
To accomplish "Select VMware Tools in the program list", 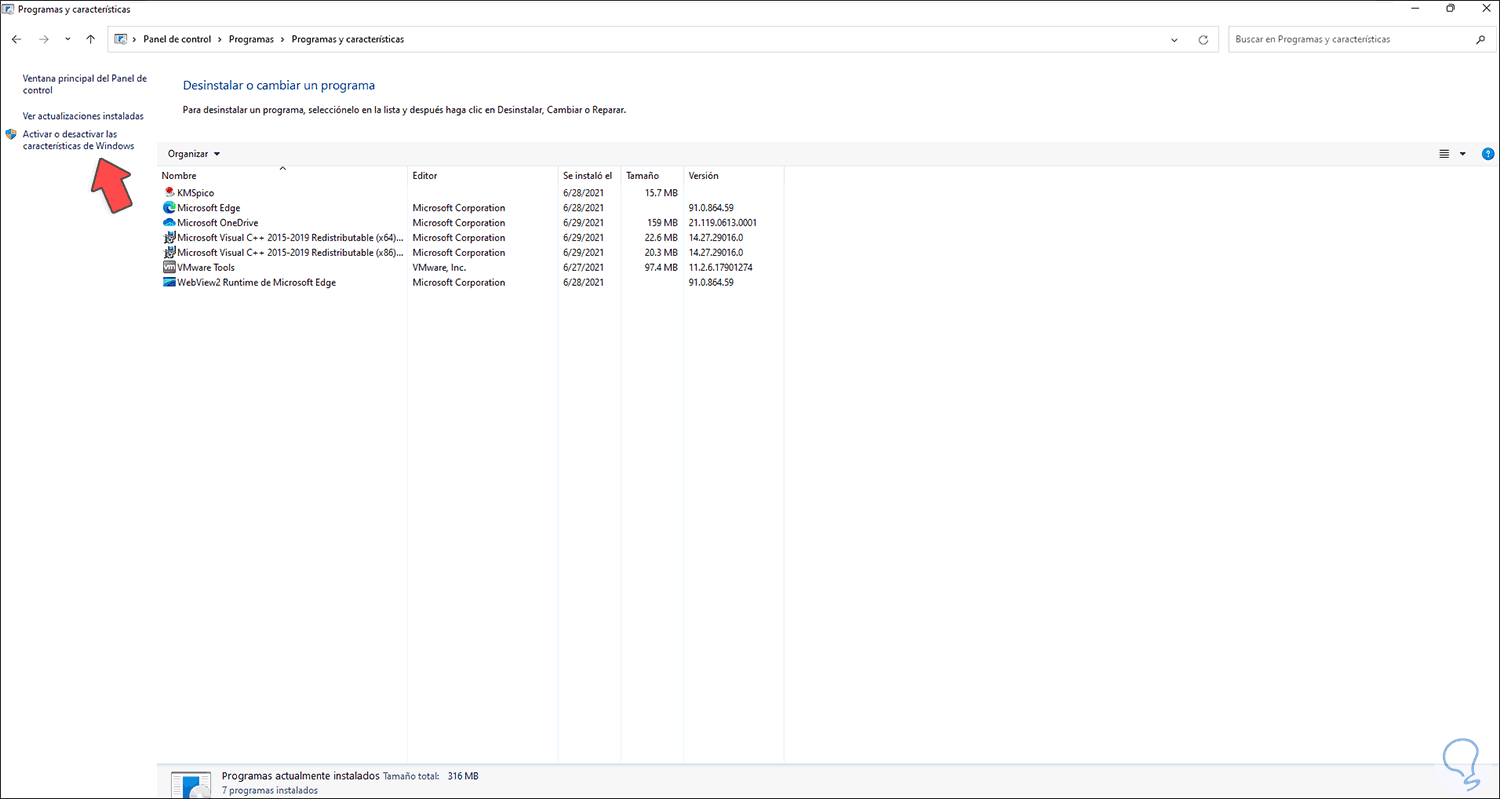I will point(471,268).
